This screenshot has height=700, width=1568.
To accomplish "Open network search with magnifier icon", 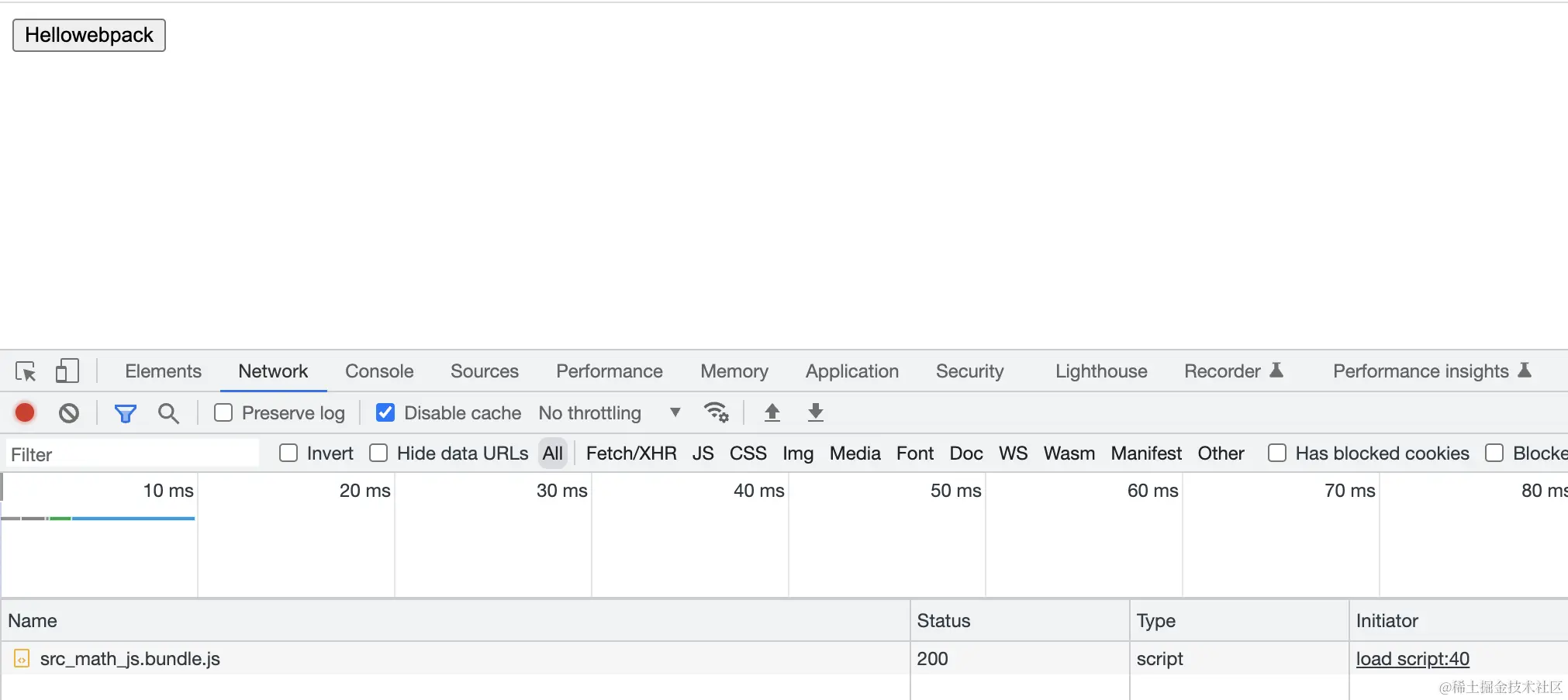I will (168, 413).
